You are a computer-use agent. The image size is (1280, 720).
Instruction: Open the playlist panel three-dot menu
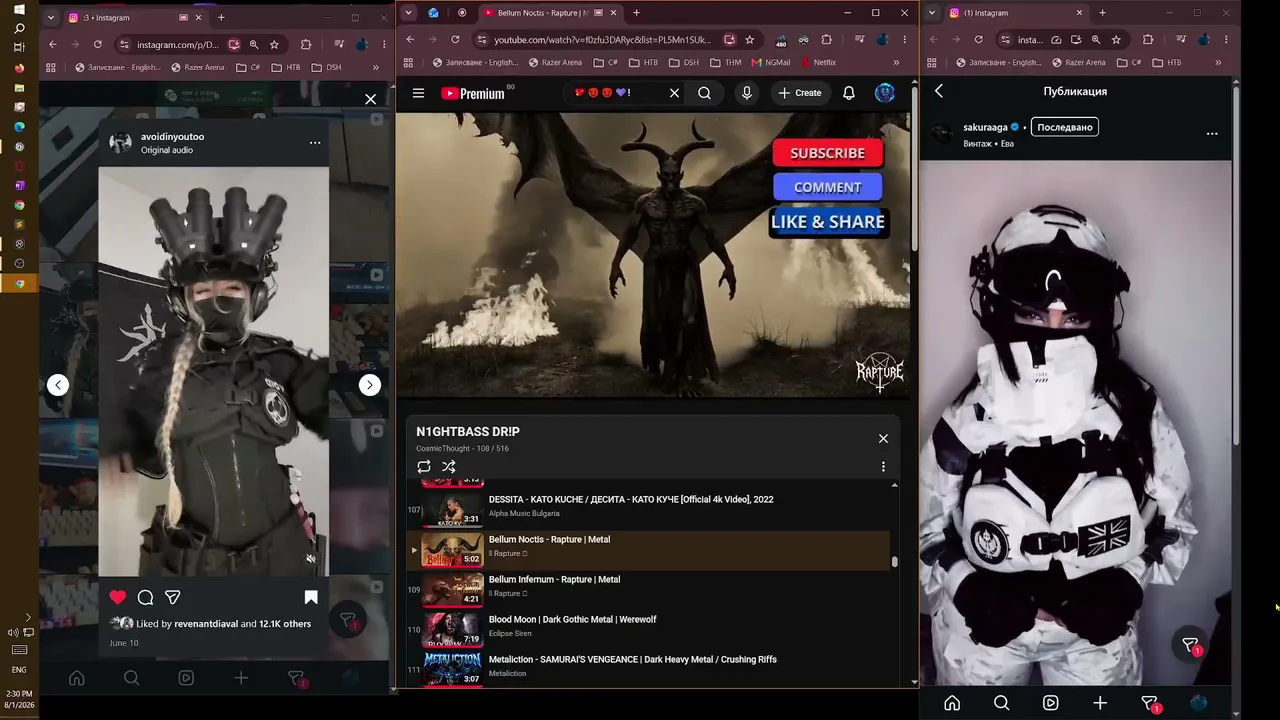883,467
